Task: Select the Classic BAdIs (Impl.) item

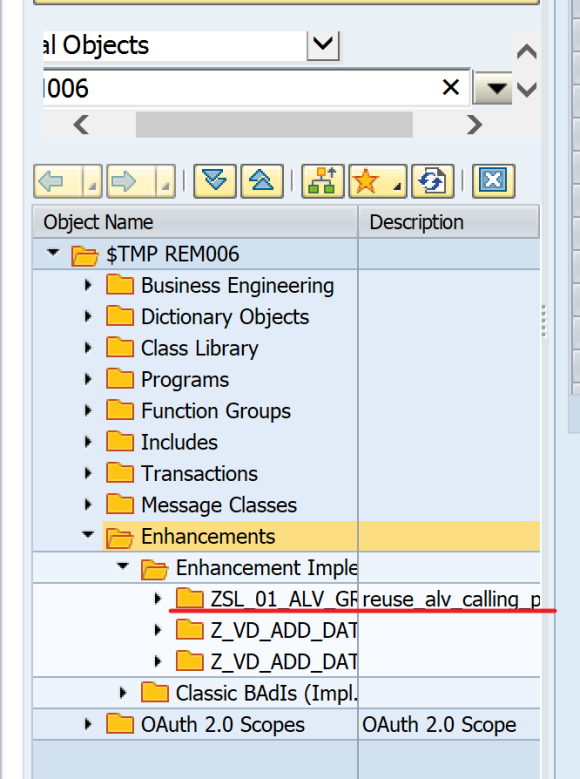Action: click(266, 694)
